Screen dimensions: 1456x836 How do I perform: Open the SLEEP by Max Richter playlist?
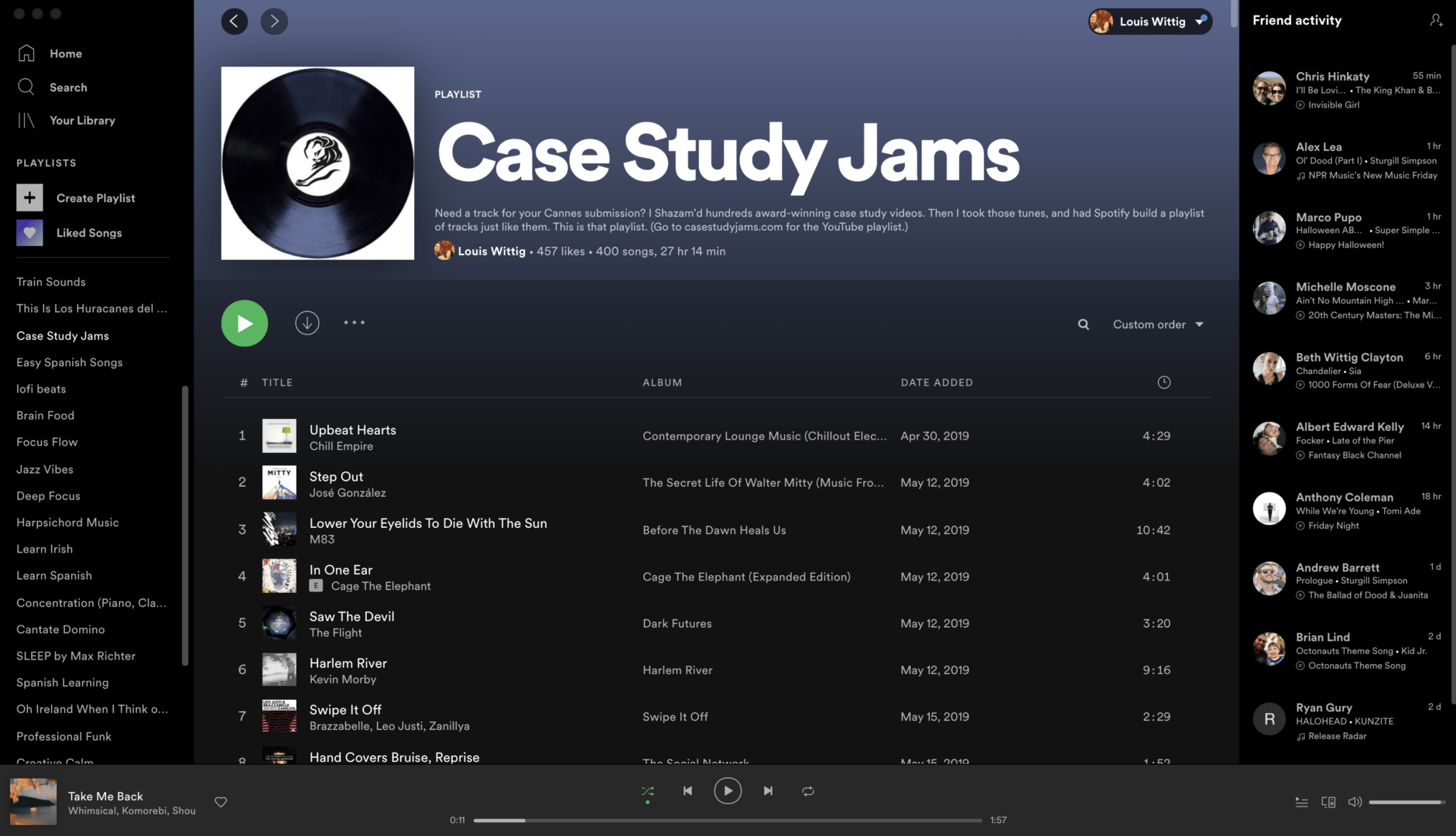pyautogui.click(x=76, y=656)
